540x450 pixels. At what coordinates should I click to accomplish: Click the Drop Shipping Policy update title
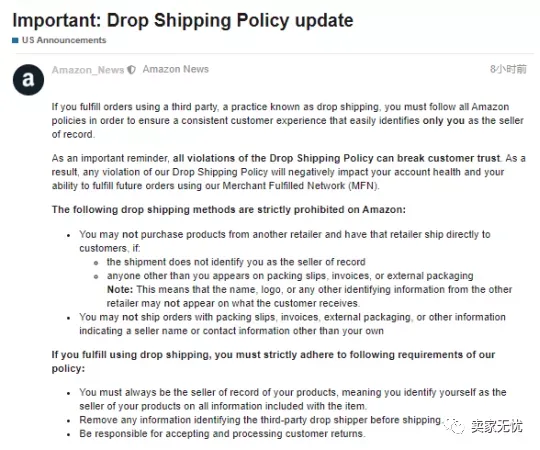[183, 20]
